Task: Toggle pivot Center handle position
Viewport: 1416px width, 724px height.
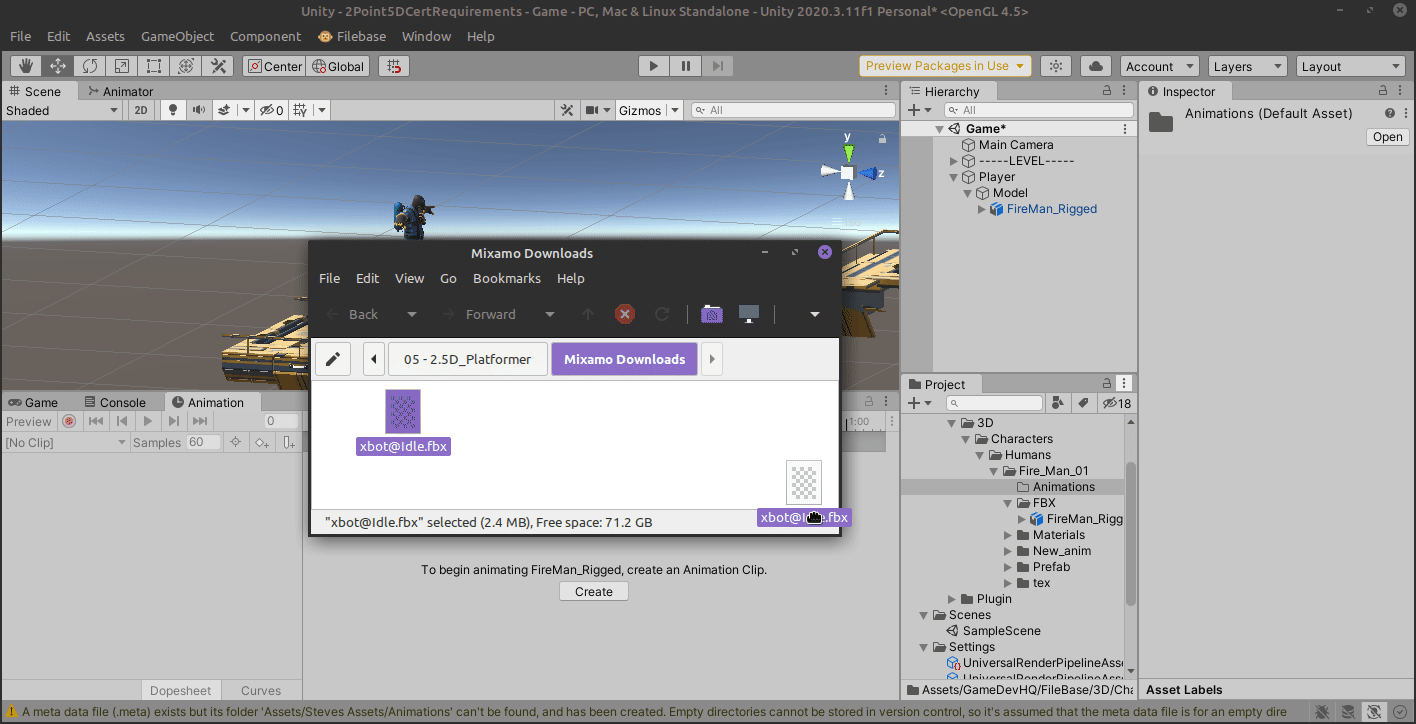Action: 273,66
